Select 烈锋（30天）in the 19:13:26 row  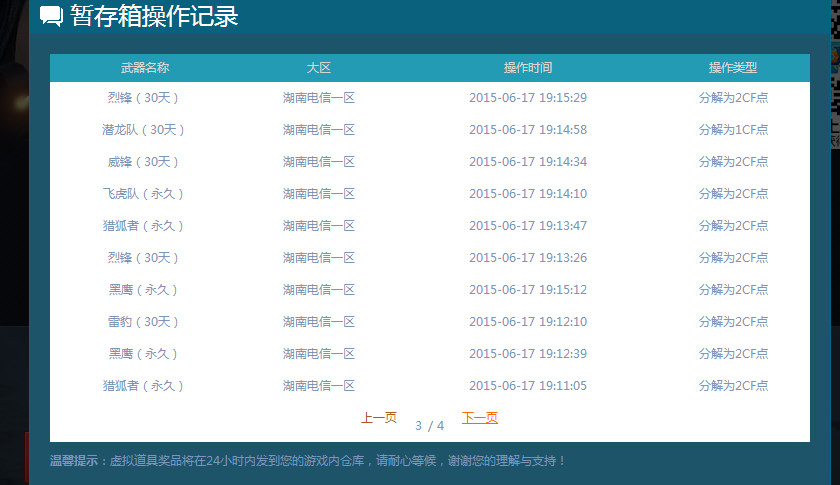click(x=143, y=258)
